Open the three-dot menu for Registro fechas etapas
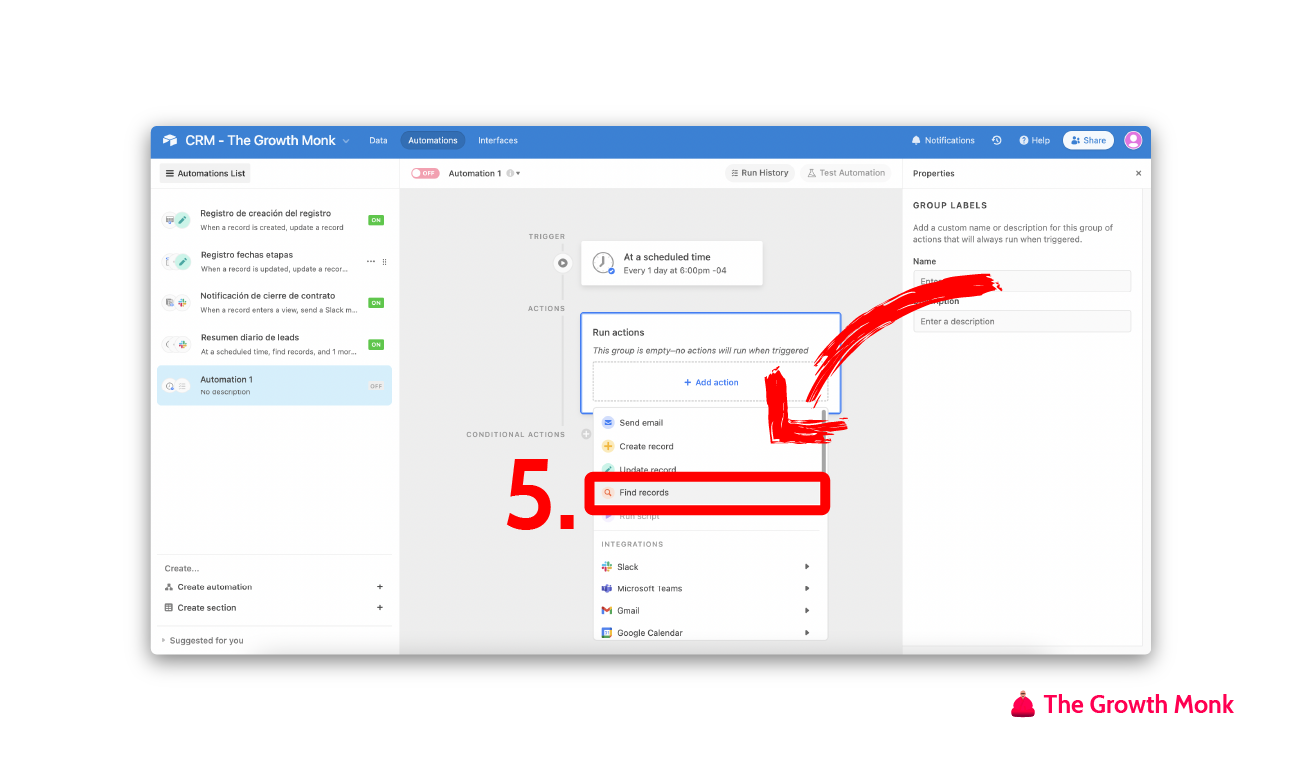This screenshot has height=781, width=1301. coord(371,261)
